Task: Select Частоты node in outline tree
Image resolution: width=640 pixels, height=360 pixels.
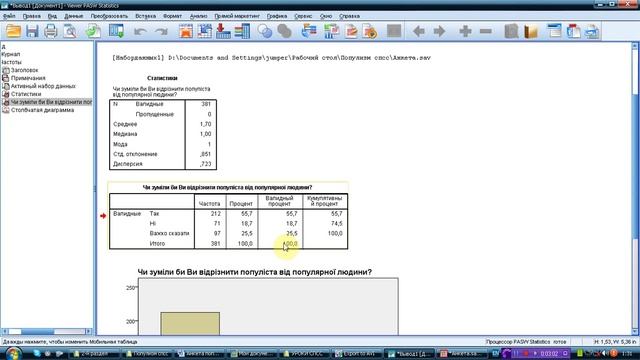Action: [11, 62]
